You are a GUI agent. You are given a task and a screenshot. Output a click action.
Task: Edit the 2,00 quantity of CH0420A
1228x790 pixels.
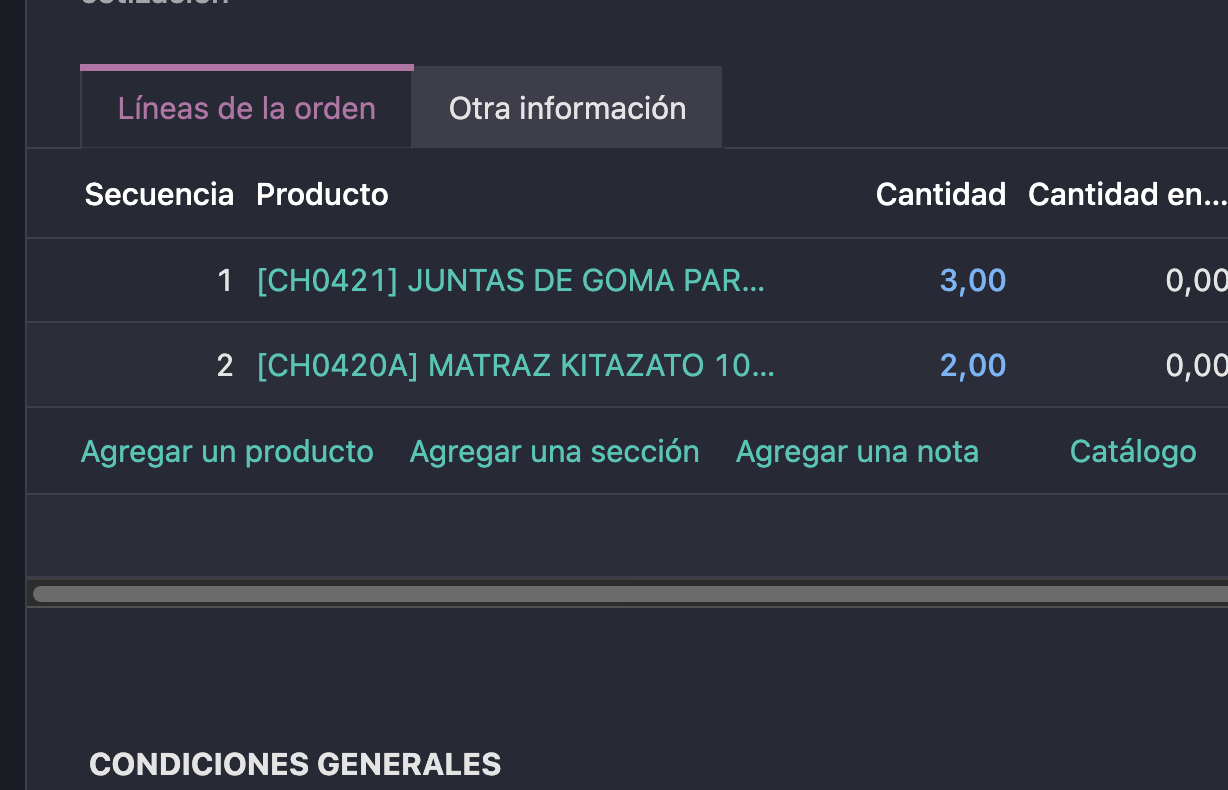coord(972,366)
